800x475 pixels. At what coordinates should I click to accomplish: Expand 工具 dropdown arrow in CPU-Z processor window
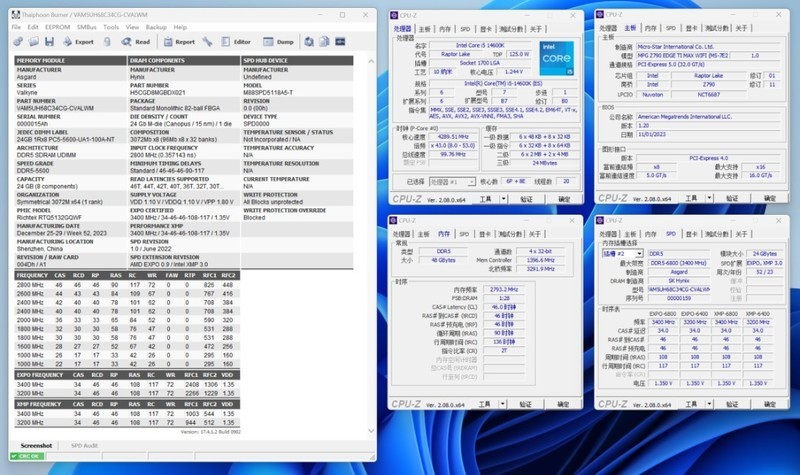504,199
